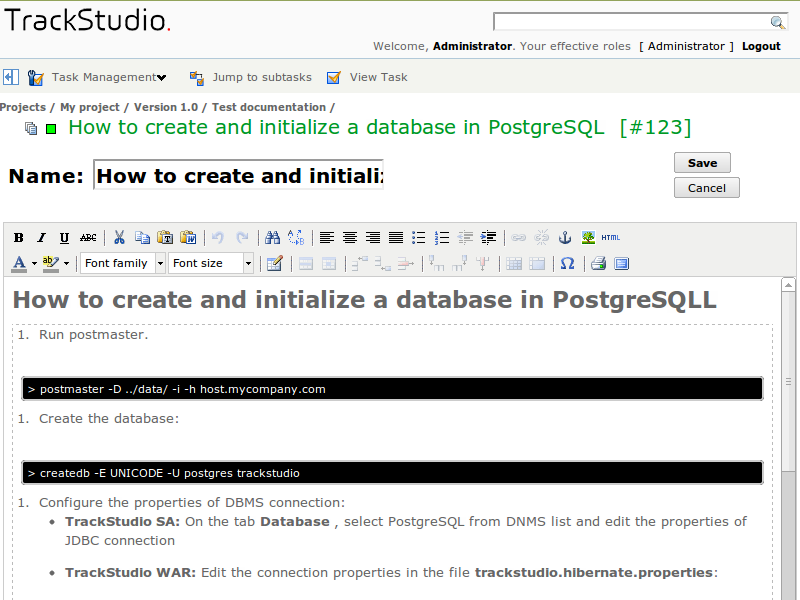Log out using the Logout link
The height and width of the screenshot is (600, 800).
pos(761,46)
